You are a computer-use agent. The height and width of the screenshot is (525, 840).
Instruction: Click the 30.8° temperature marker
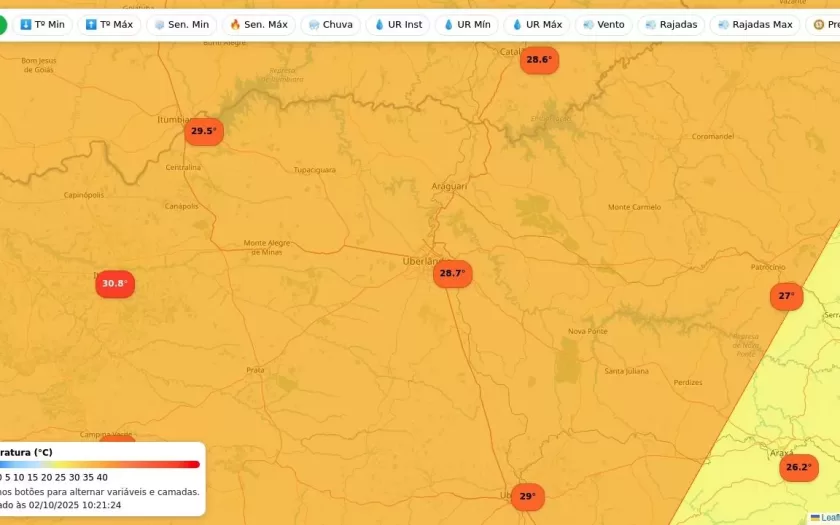114,283
